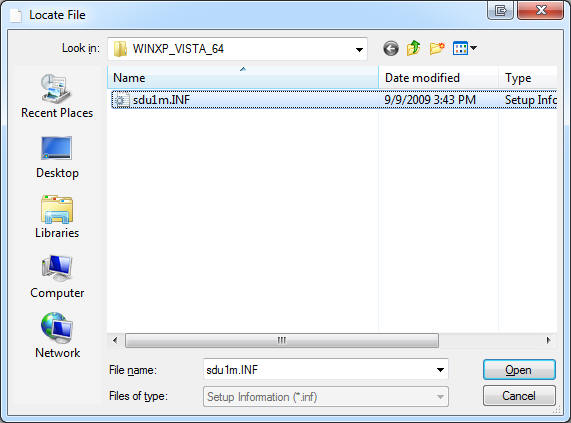Viewport: 571px width, 423px height.
Task: Go back using the round back arrow
Action: [391, 48]
